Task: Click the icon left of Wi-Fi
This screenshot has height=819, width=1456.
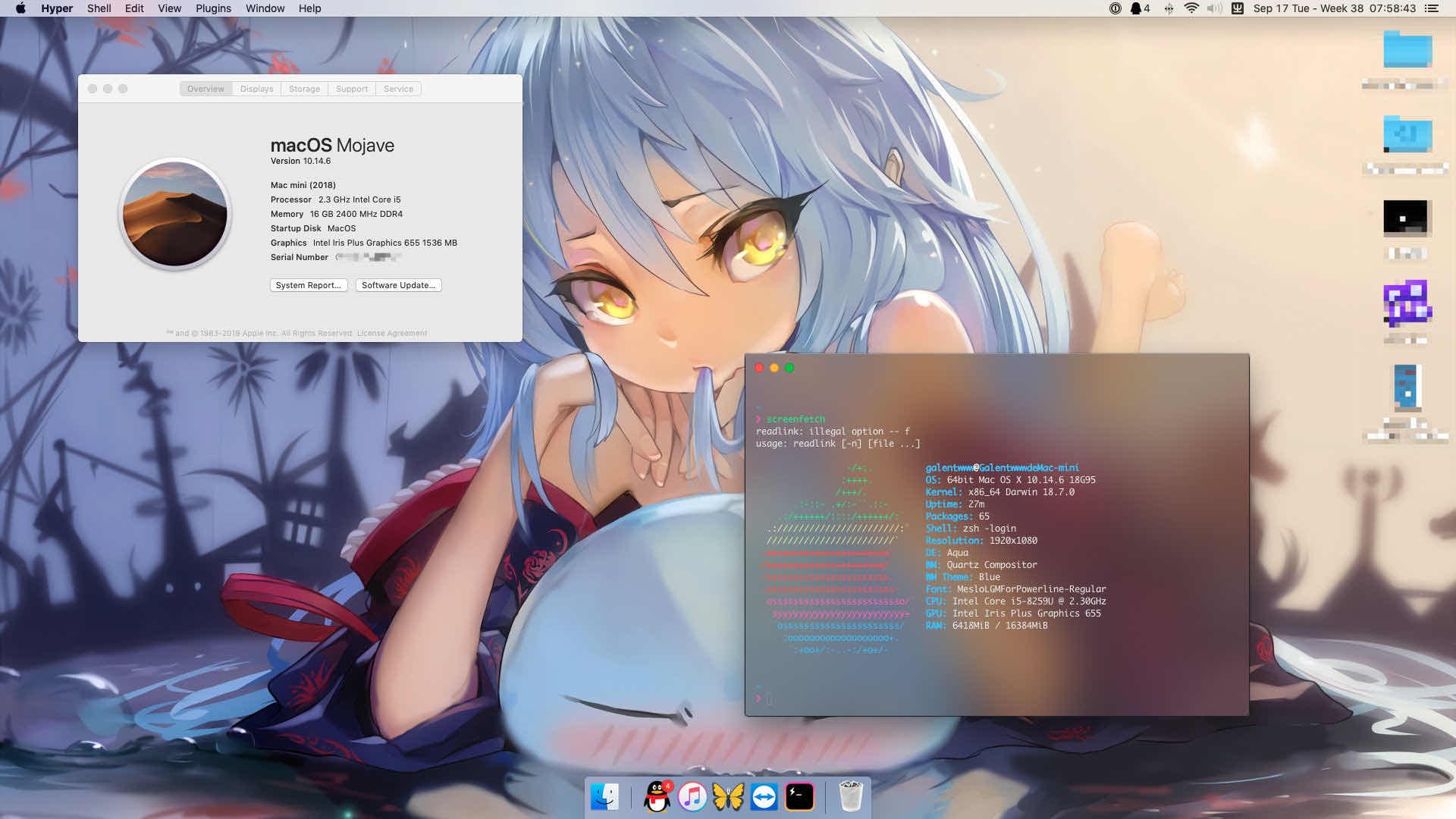Action: tap(1169, 8)
